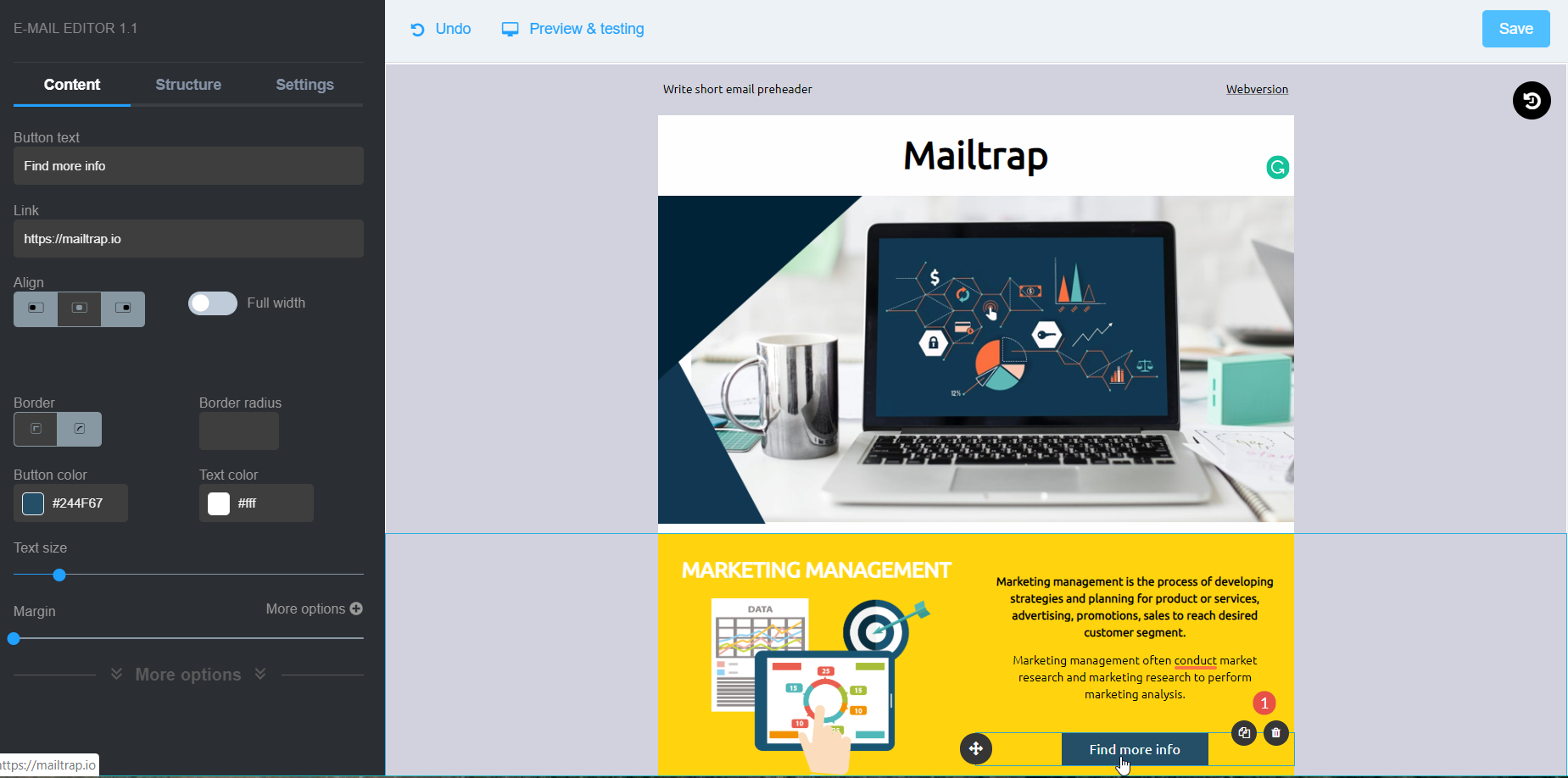The width and height of the screenshot is (1568, 778).
Task: Expand the bottom More options section
Action: tap(188, 675)
